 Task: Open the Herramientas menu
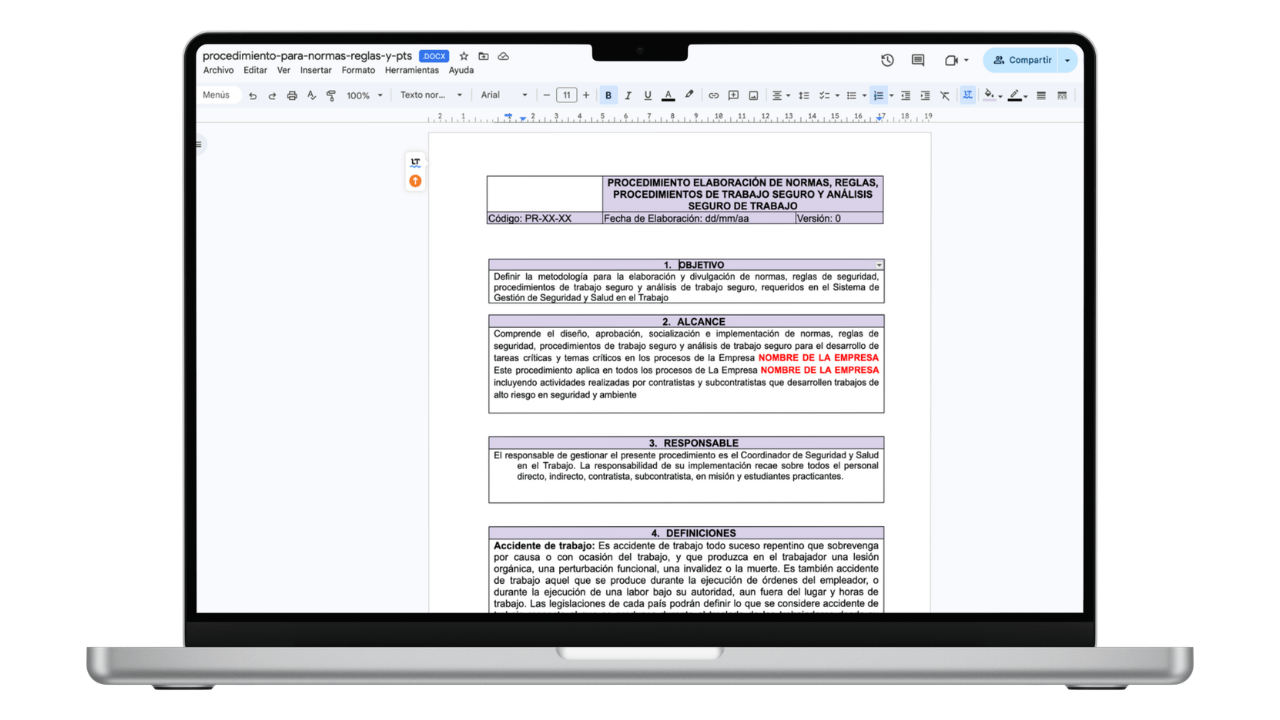click(412, 70)
